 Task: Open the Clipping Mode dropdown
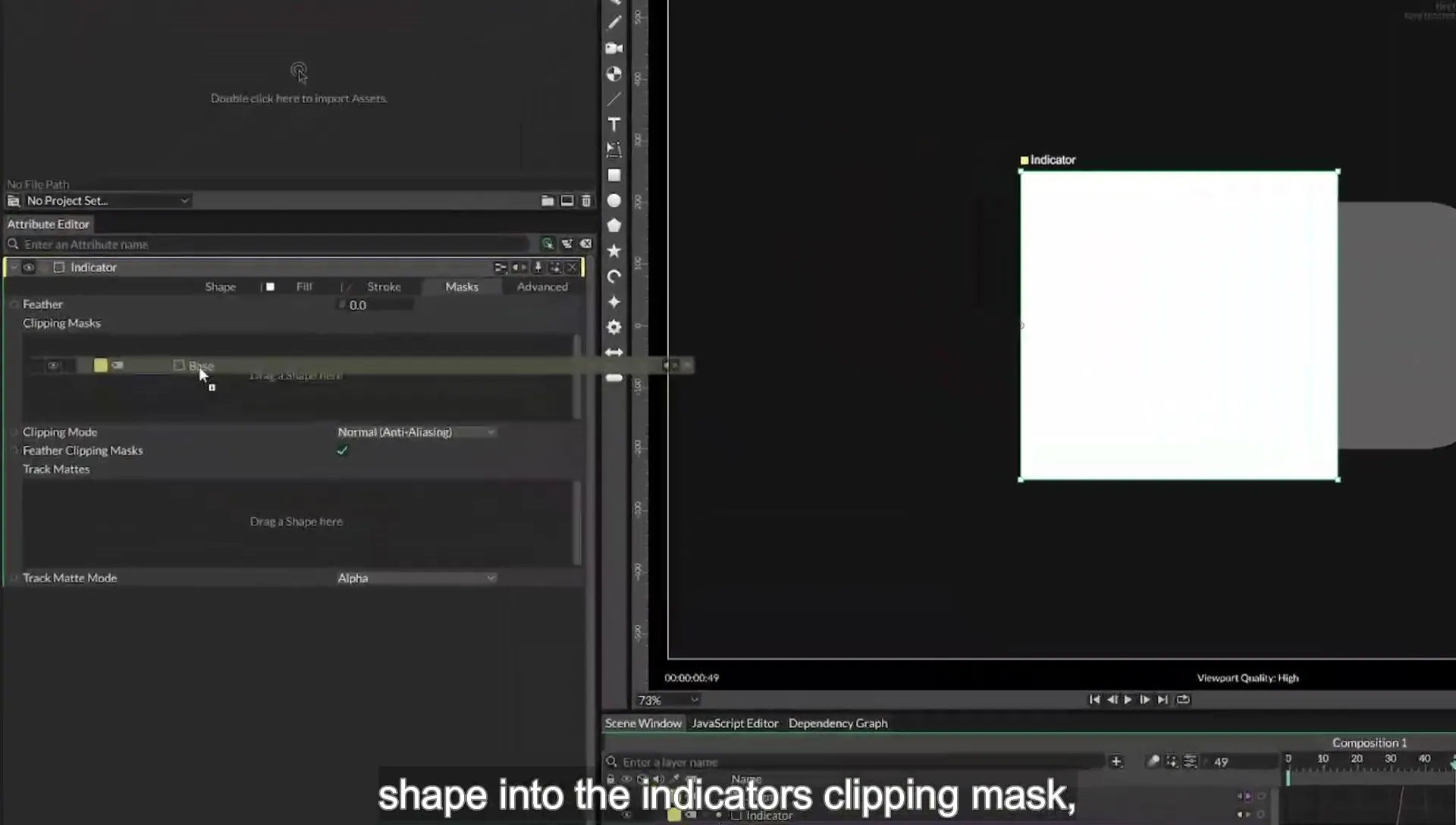pos(416,432)
